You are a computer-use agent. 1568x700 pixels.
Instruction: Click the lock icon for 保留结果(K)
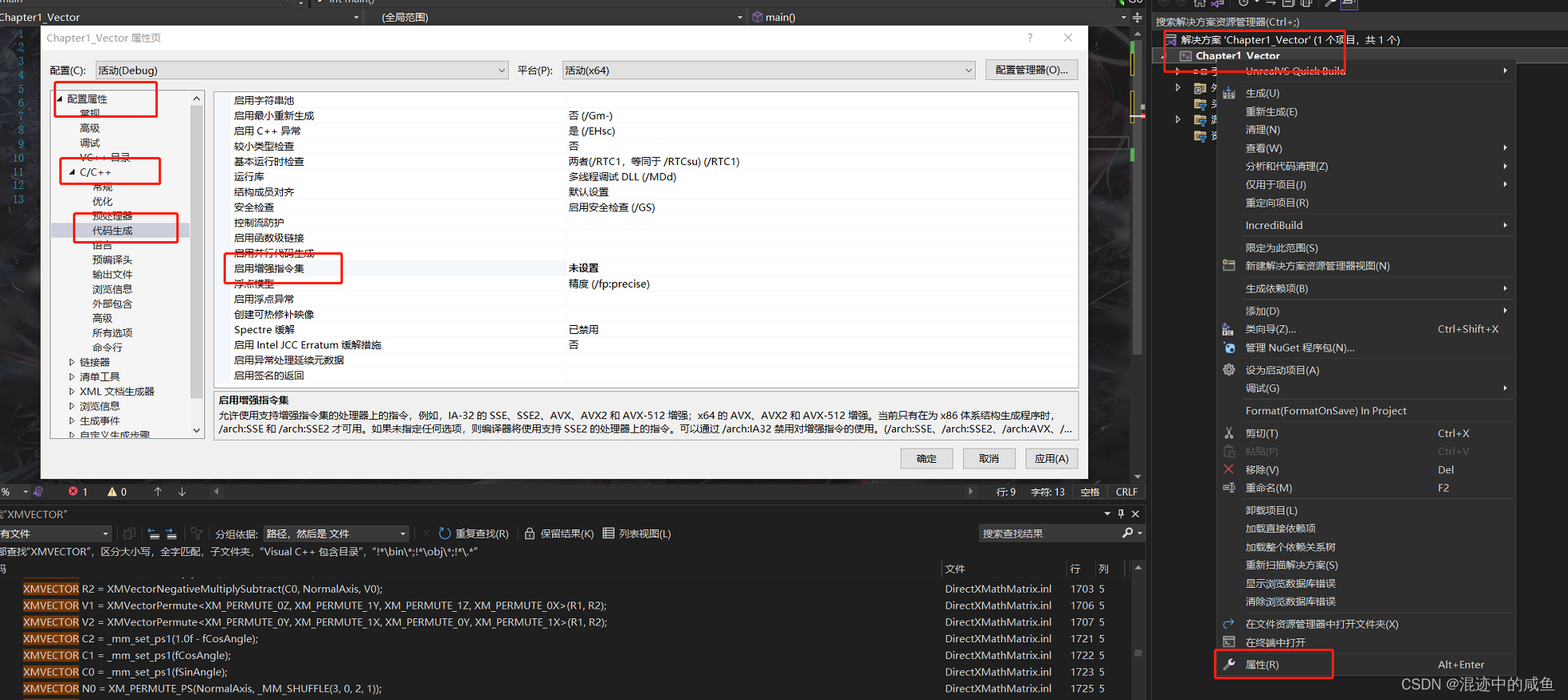(x=530, y=533)
